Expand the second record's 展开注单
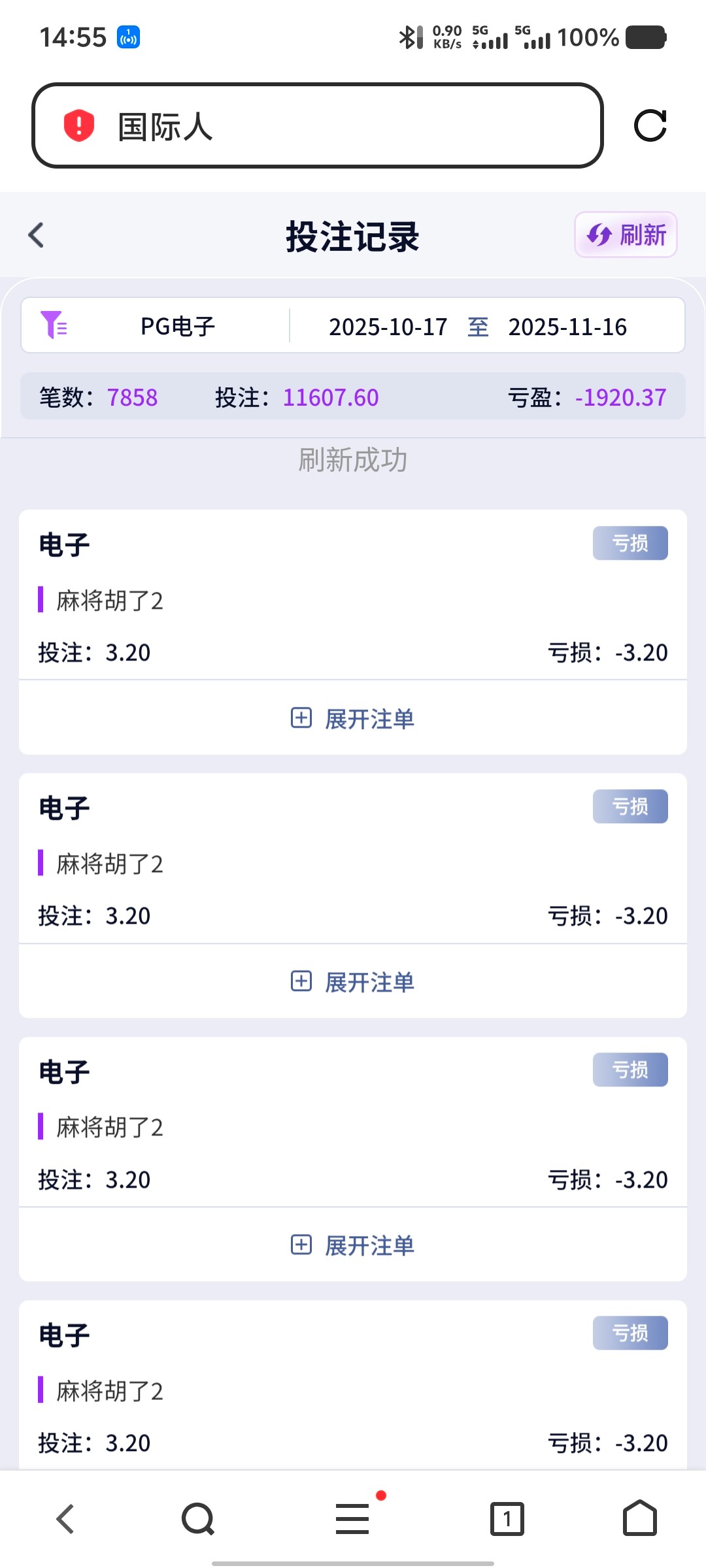Screen dimensions: 706x1568 tap(353, 982)
